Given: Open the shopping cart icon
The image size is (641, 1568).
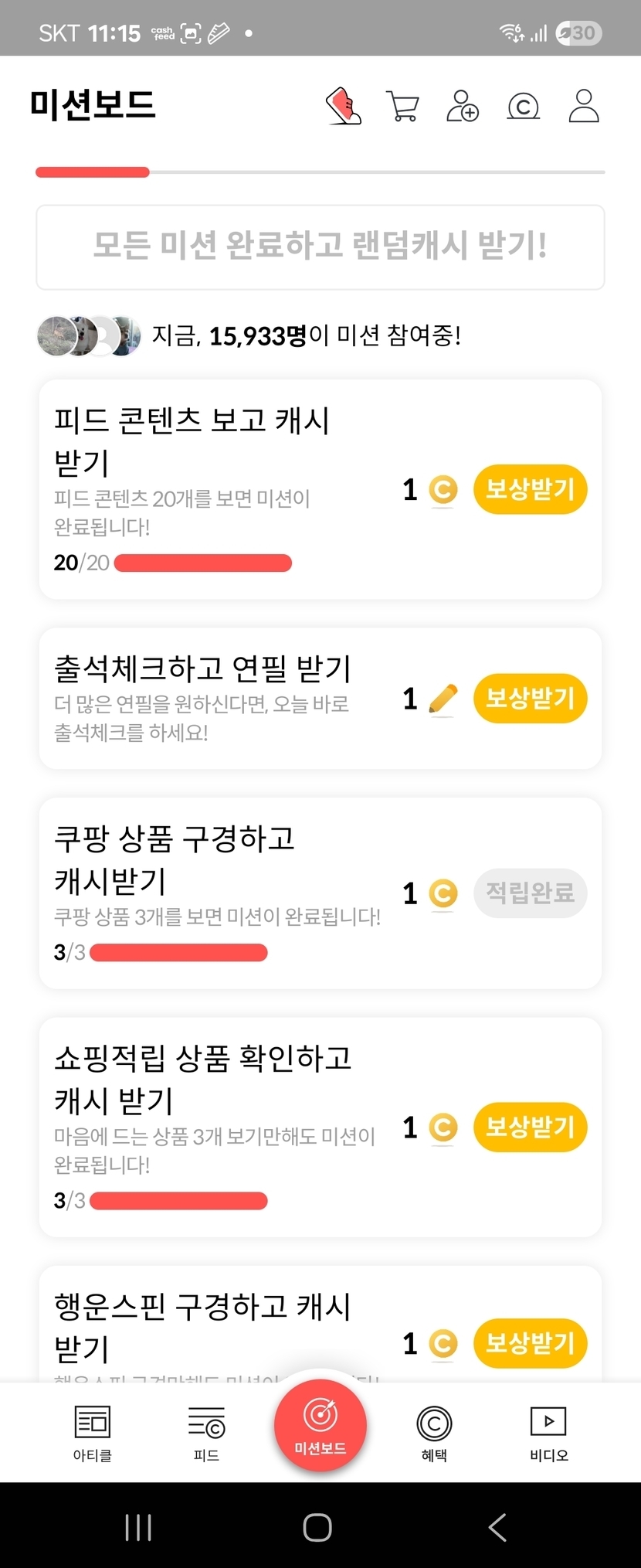Looking at the screenshot, I should click(x=402, y=107).
